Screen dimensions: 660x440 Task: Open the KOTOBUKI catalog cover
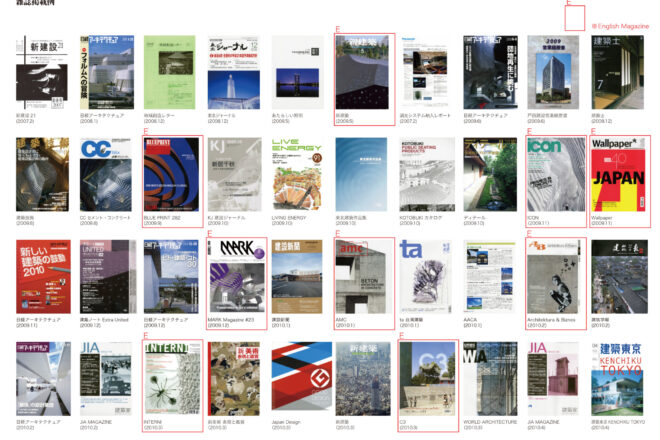click(x=428, y=172)
